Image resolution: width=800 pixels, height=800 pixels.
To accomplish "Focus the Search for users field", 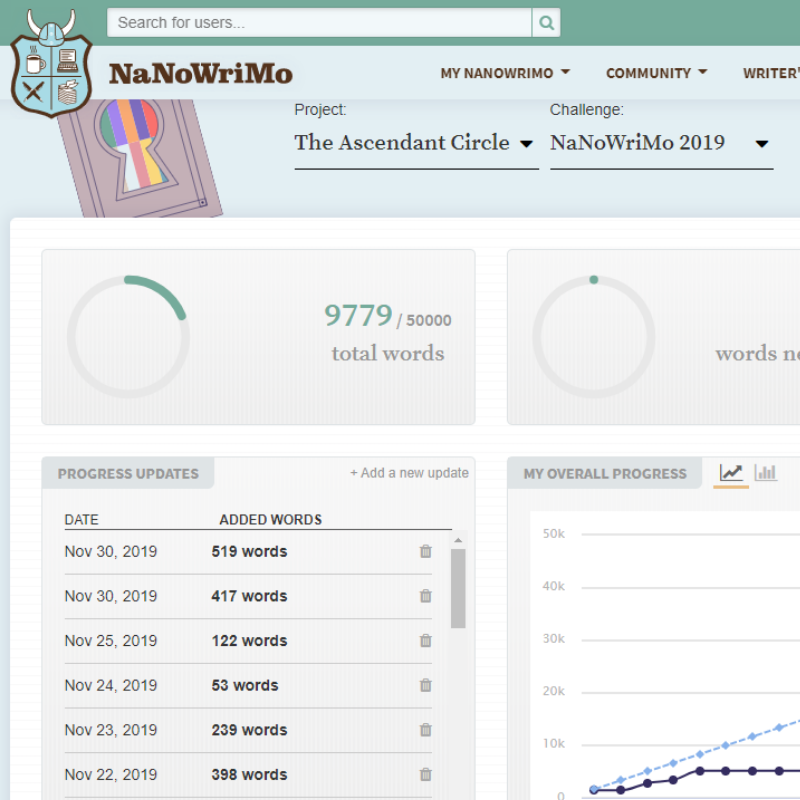I will [319, 22].
